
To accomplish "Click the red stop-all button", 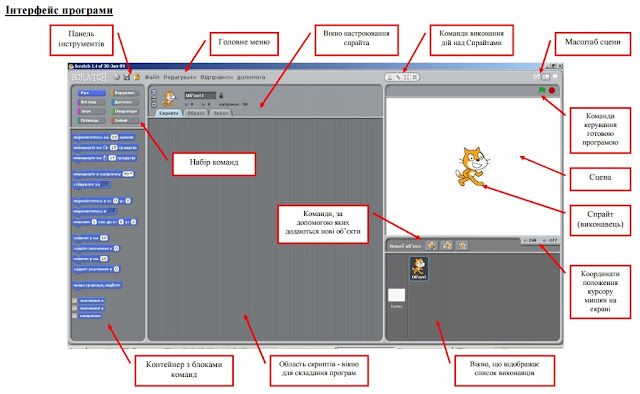I will [552, 90].
